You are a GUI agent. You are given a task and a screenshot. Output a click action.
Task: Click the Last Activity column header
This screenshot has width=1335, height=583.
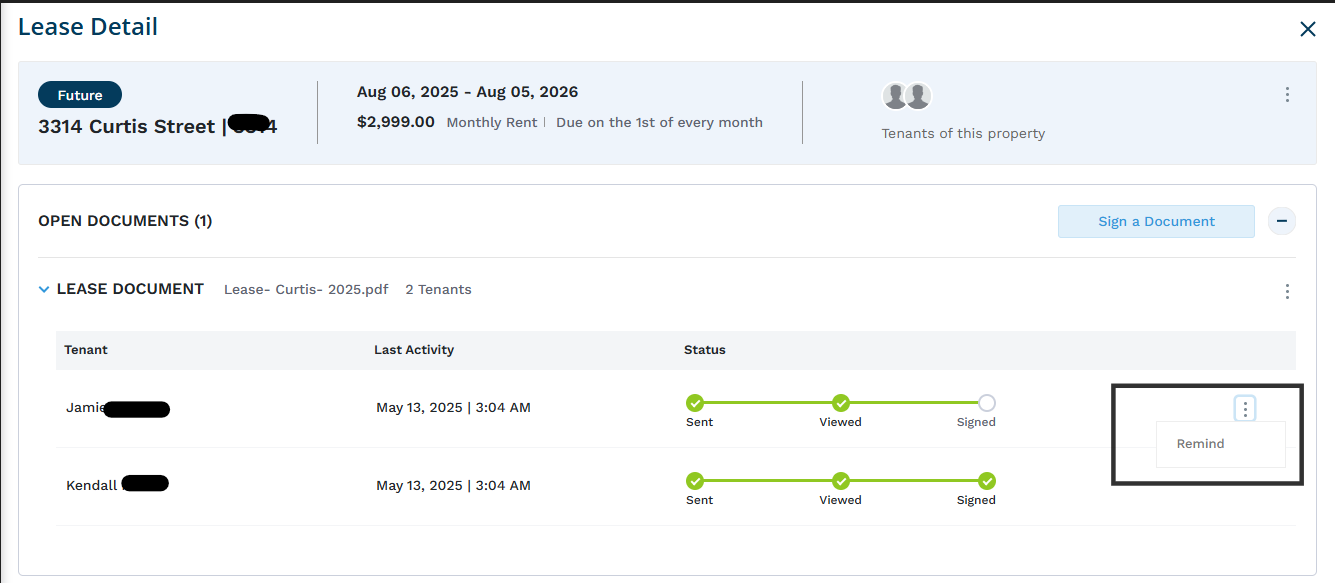pyautogui.click(x=414, y=350)
